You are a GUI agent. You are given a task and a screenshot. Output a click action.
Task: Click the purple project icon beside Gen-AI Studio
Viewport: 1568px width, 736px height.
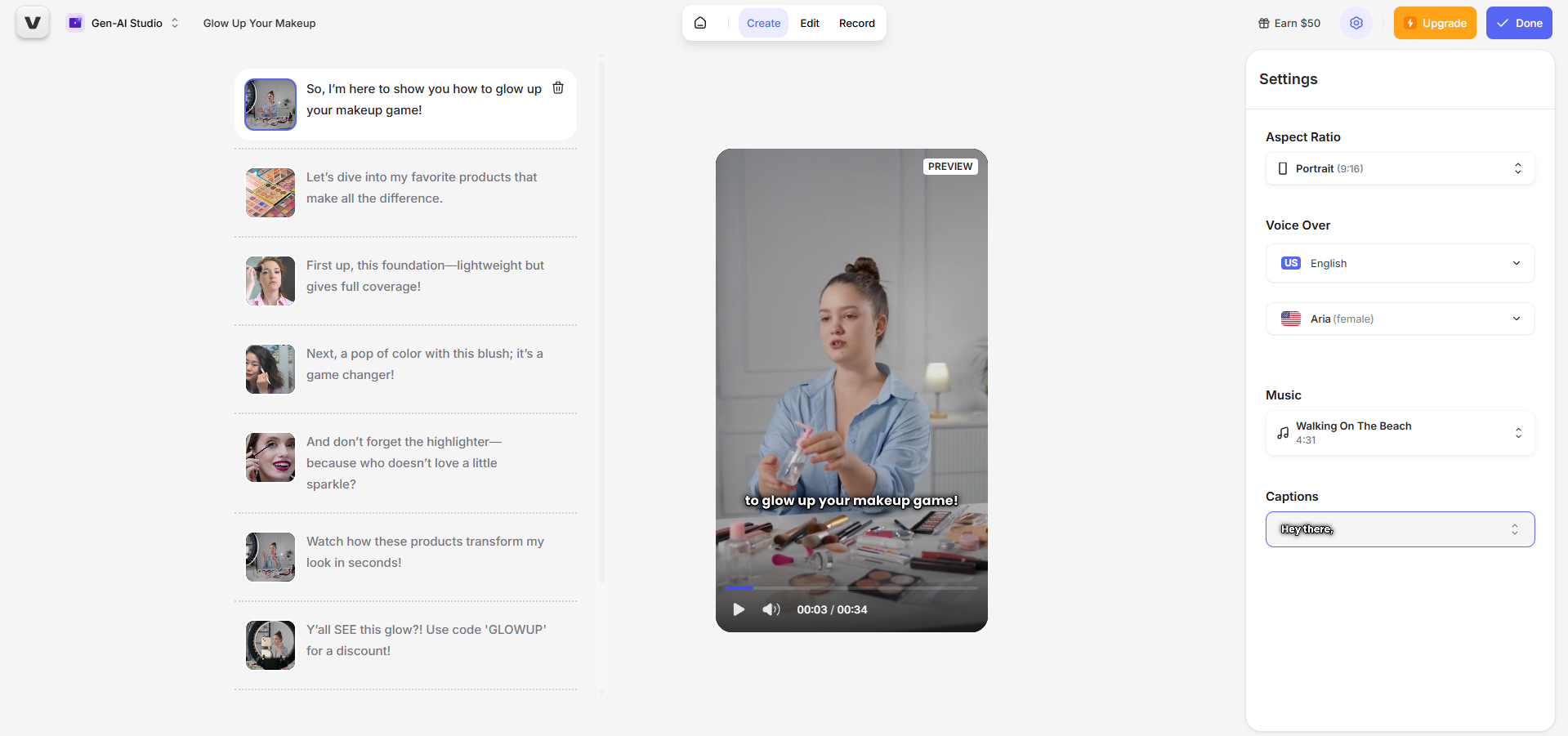click(74, 23)
